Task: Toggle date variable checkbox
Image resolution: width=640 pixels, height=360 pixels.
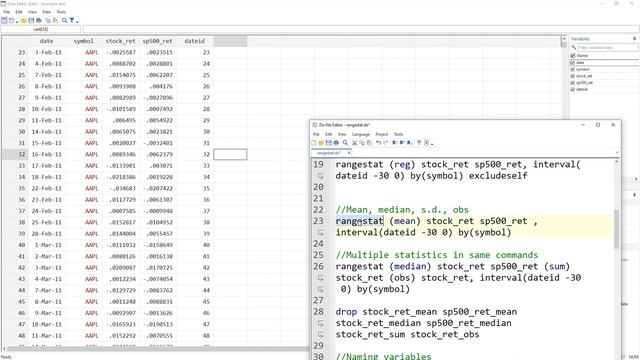Action: pyautogui.click(x=573, y=62)
